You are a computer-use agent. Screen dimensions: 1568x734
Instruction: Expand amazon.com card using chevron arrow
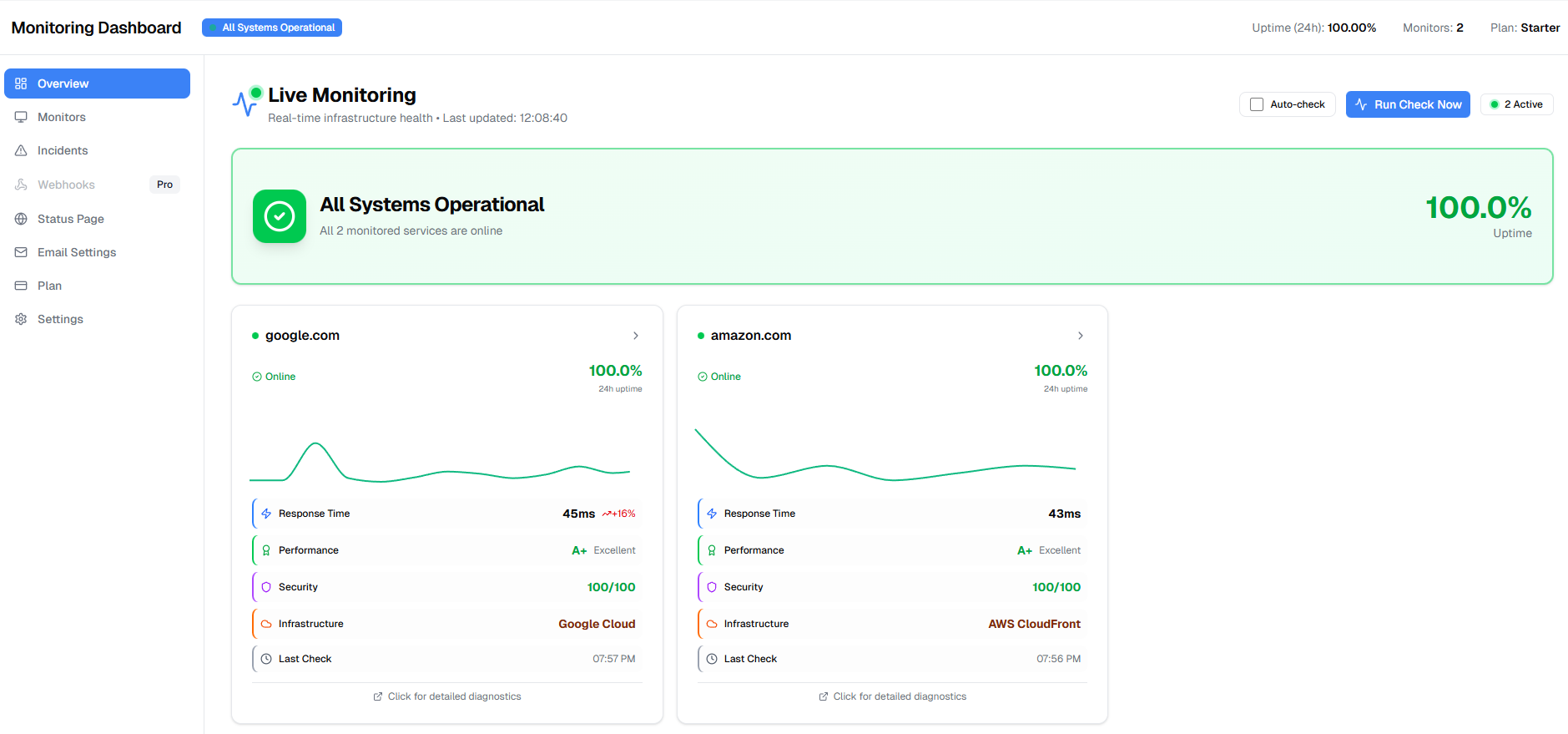coord(1081,336)
